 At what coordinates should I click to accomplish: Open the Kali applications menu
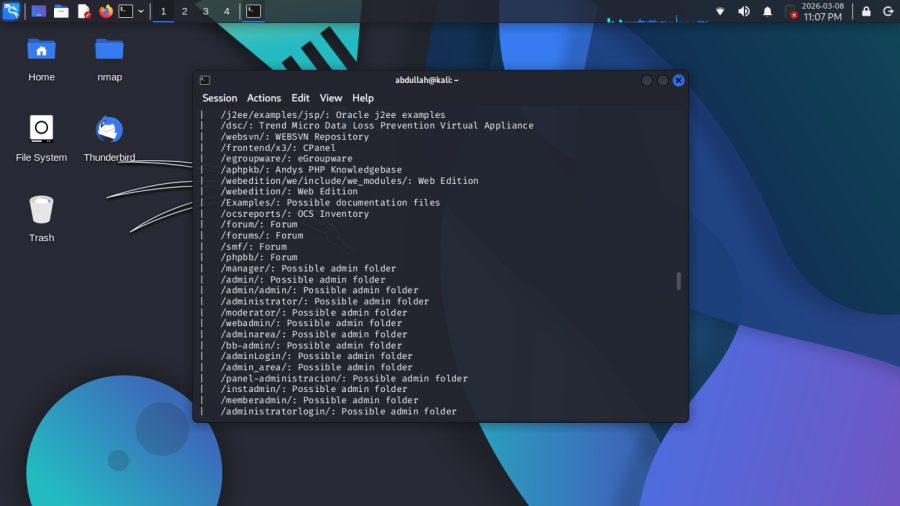(11, 11)
